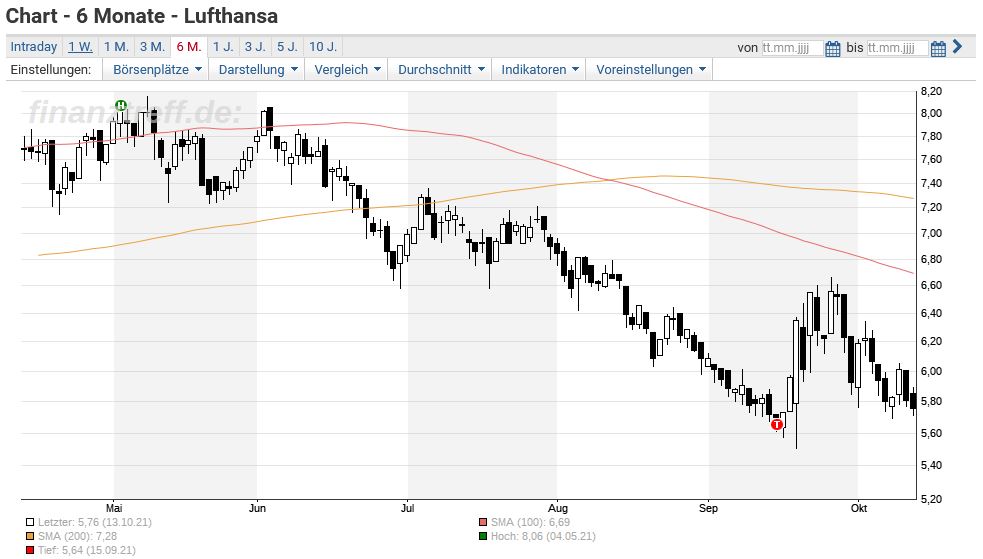This screenshot has height=559, width=983.
Task: Open the 'bis' date calendar picker icon
Action: (938, 48)
